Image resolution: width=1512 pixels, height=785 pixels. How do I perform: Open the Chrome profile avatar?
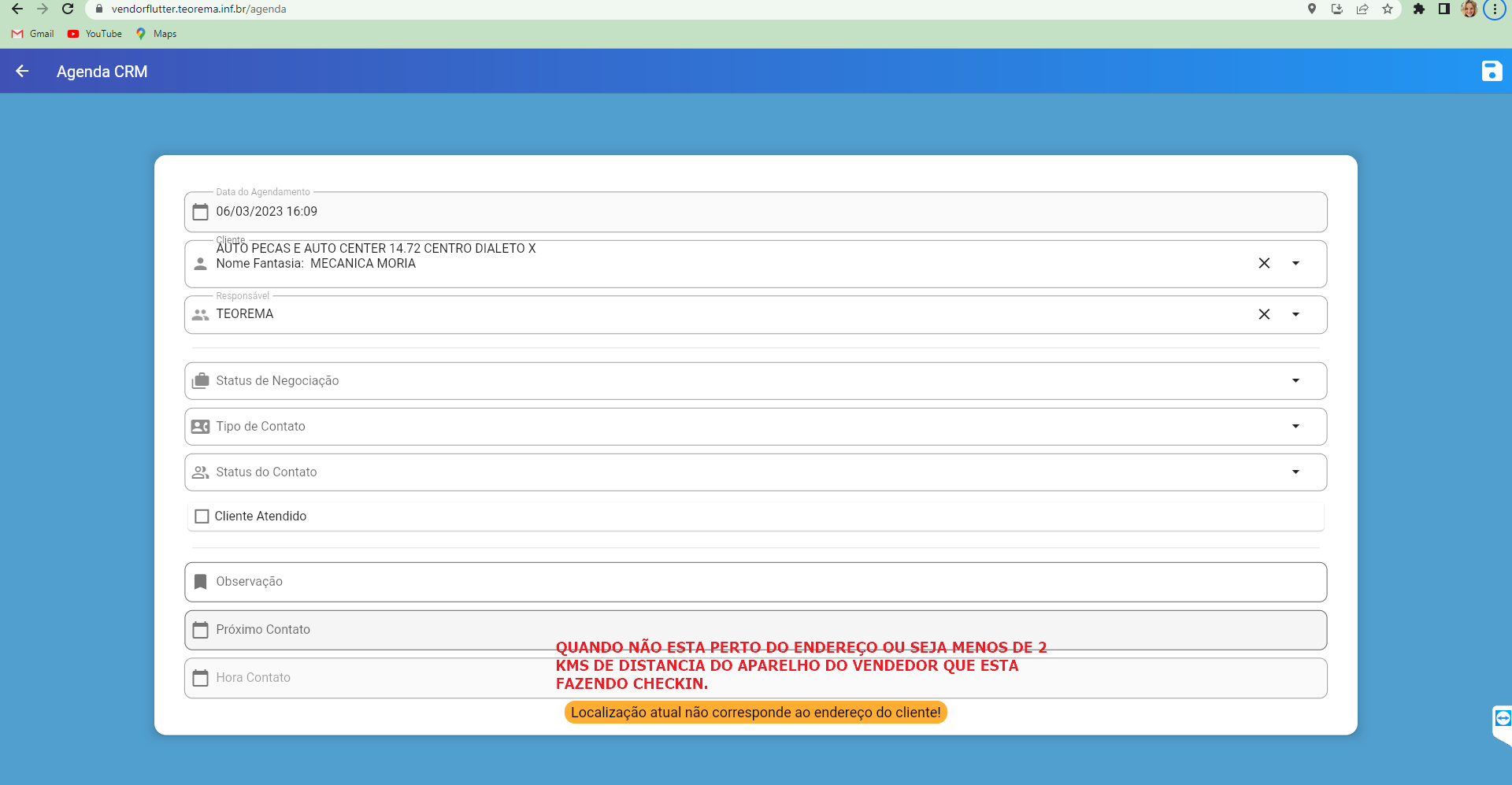click(x=1469, y=9)
